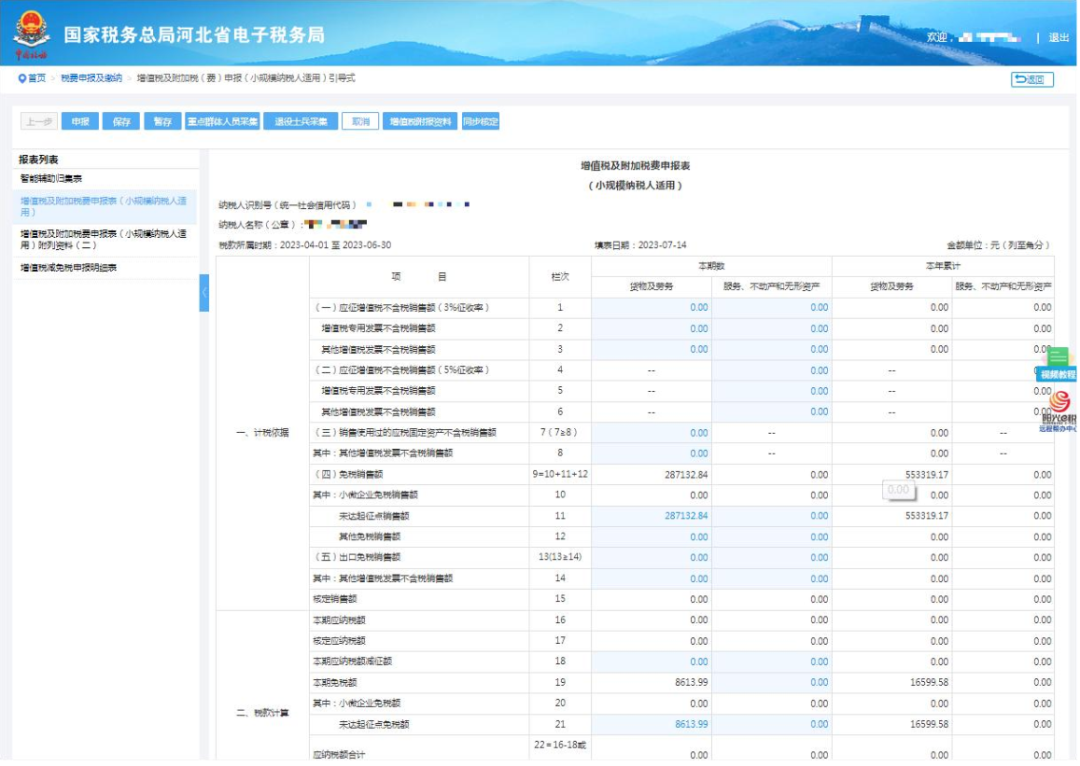
Task: Edit row 14 本期数 服务 field
Action: click(x=773, y=580)
